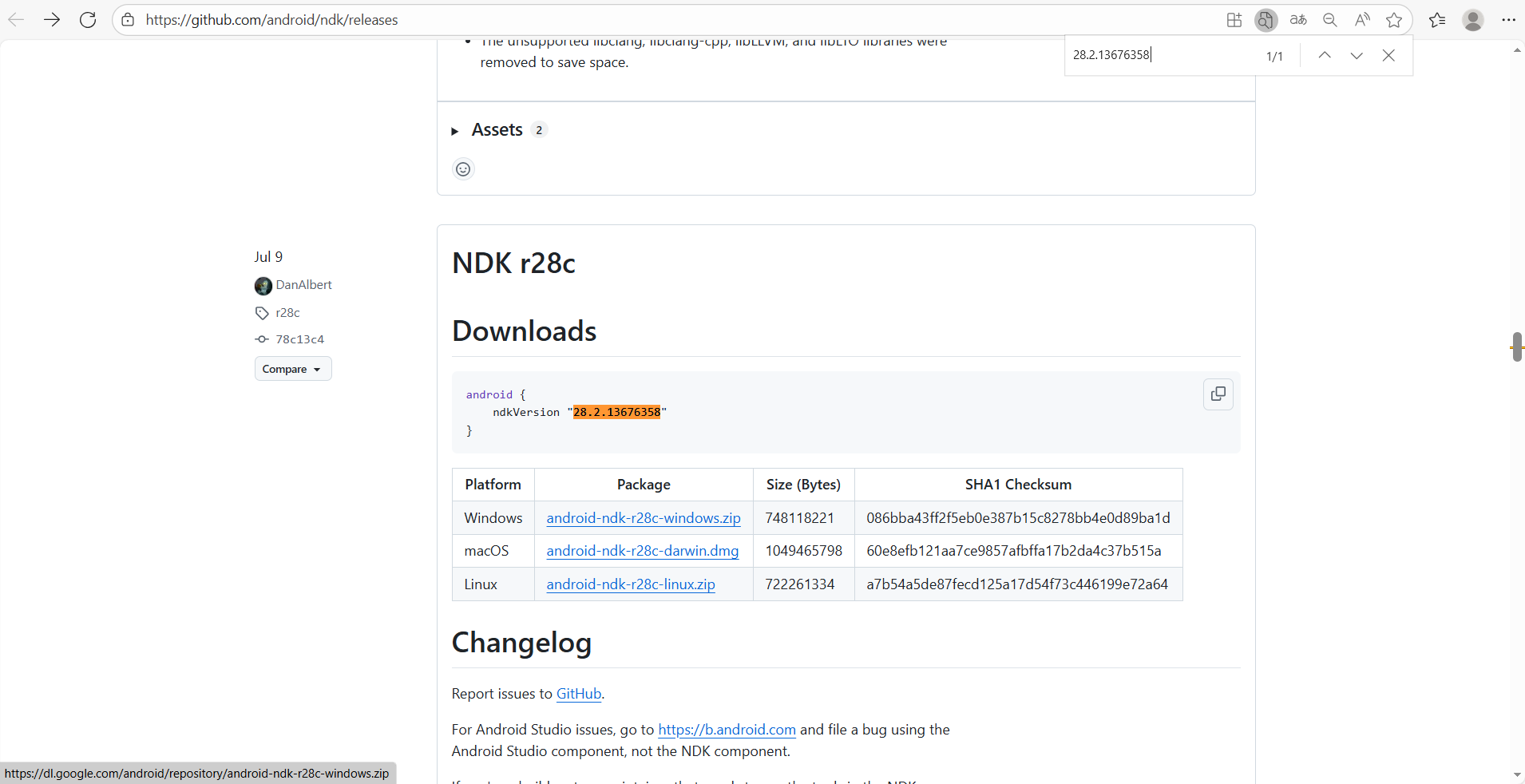
Task: Click the macOS size 1049465798 cell
Action: tap(804, 551)
